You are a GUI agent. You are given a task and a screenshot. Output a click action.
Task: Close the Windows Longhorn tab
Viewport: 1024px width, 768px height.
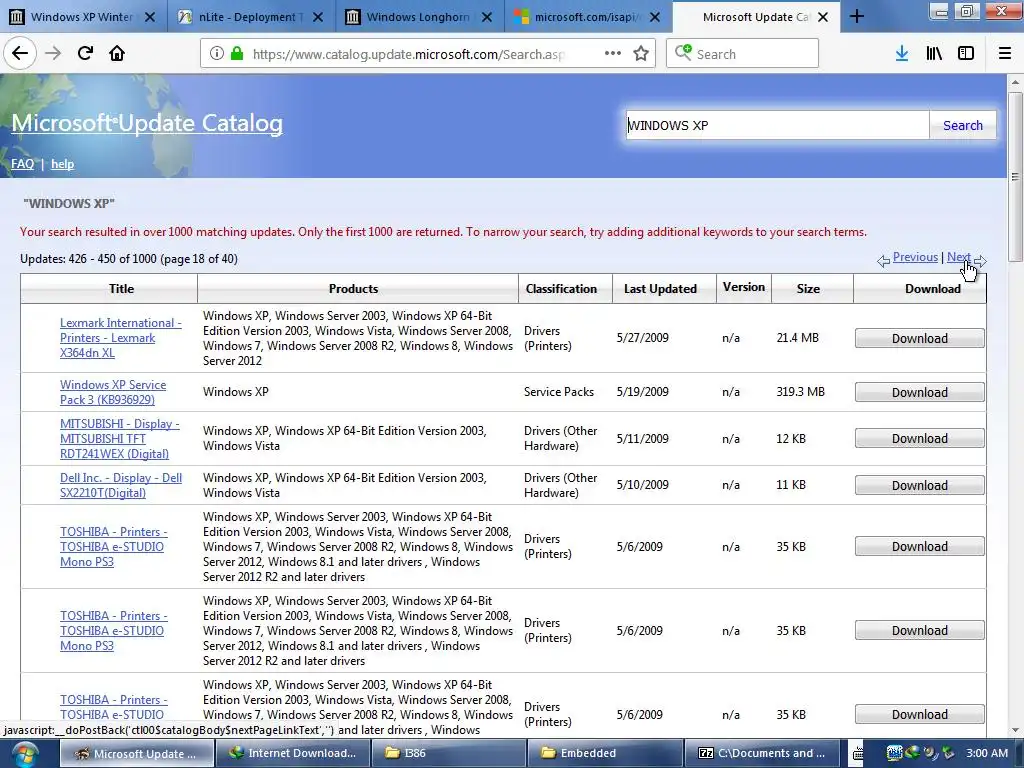[x=487, y=17]
